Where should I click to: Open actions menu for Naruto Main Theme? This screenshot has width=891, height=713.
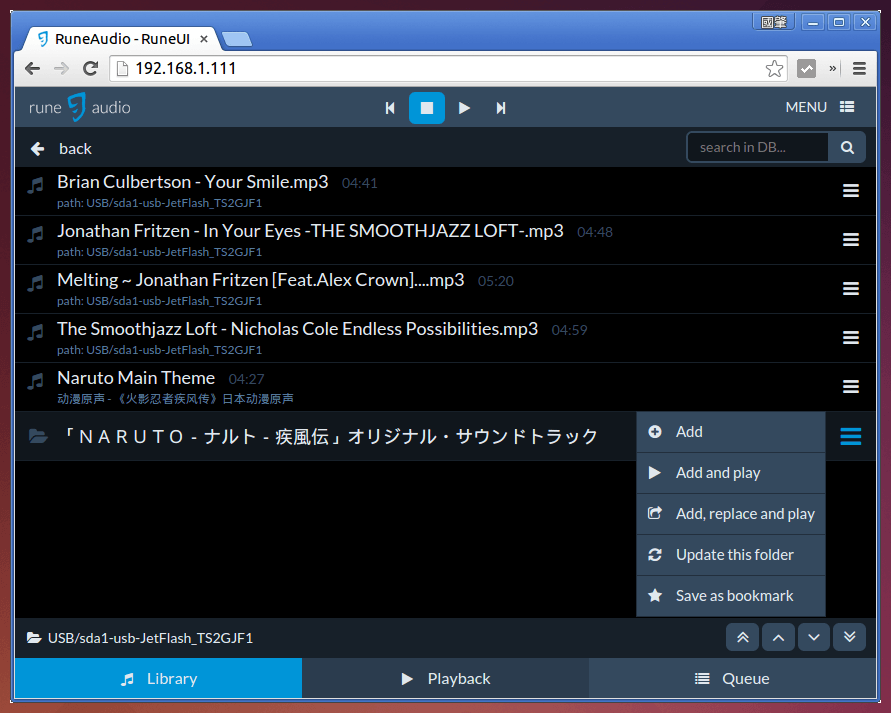click(851, 387)
